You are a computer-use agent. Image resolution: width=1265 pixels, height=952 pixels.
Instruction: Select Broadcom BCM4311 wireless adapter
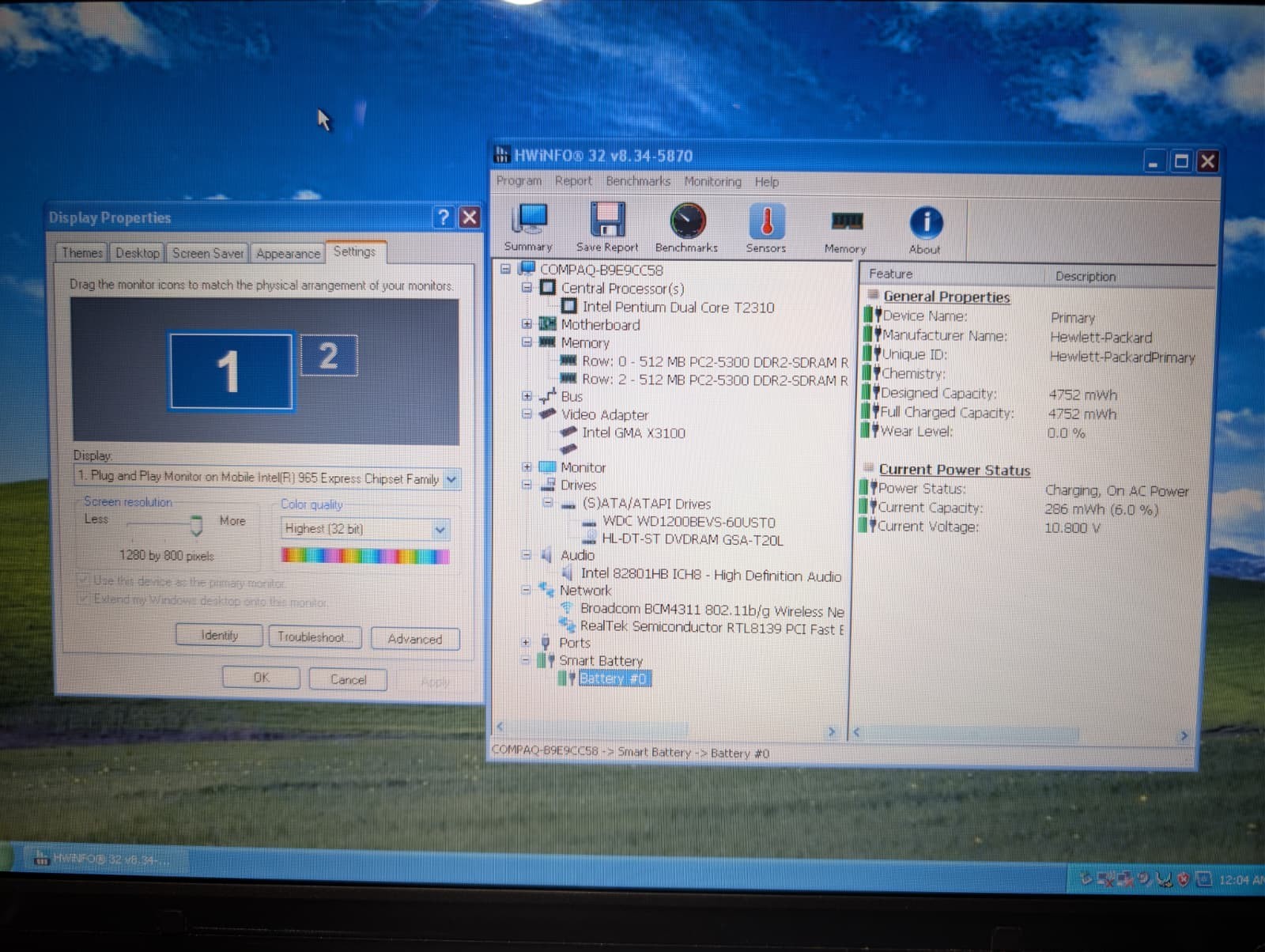tap(712, 611)
